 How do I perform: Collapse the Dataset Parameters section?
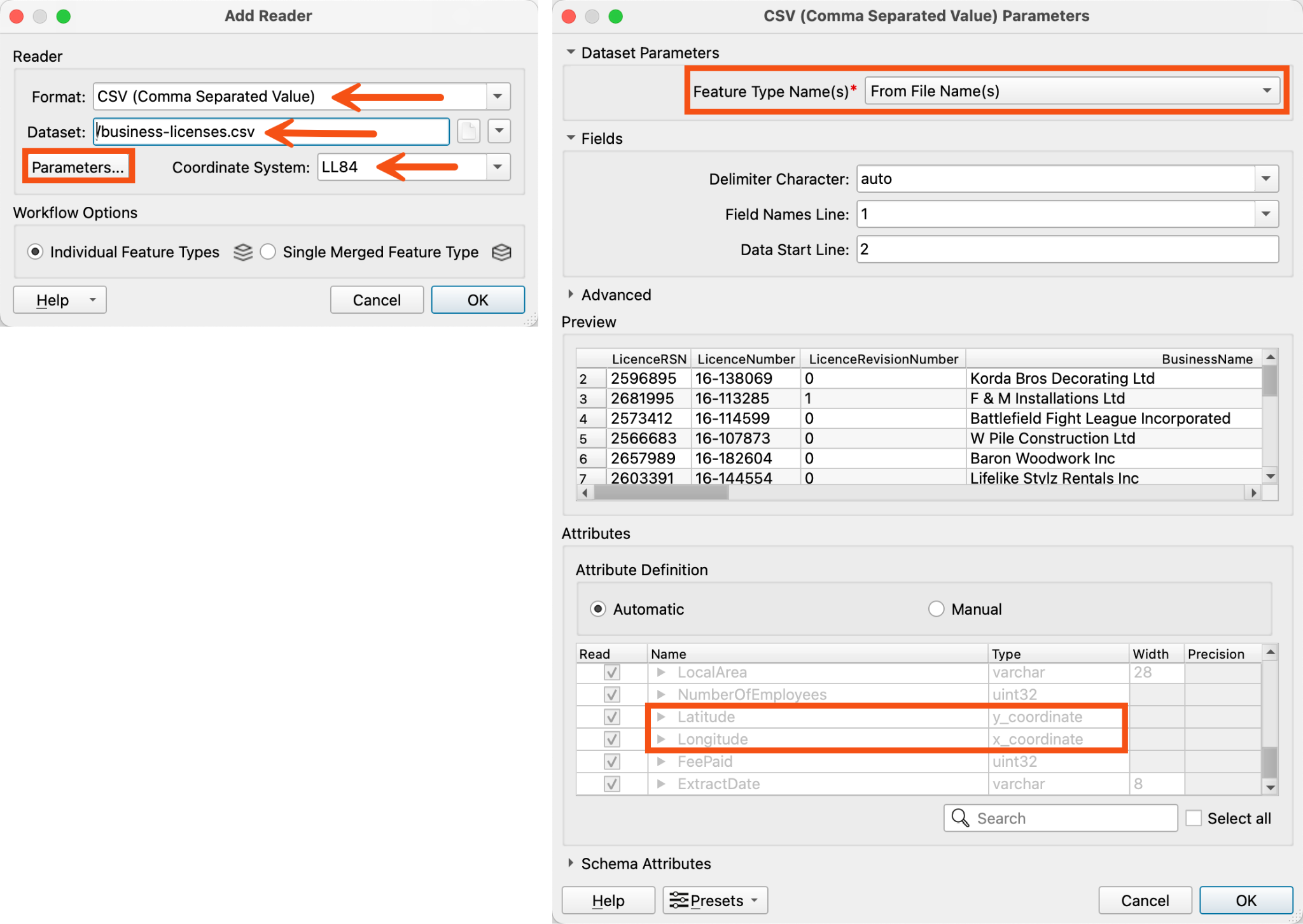point(571,52)
